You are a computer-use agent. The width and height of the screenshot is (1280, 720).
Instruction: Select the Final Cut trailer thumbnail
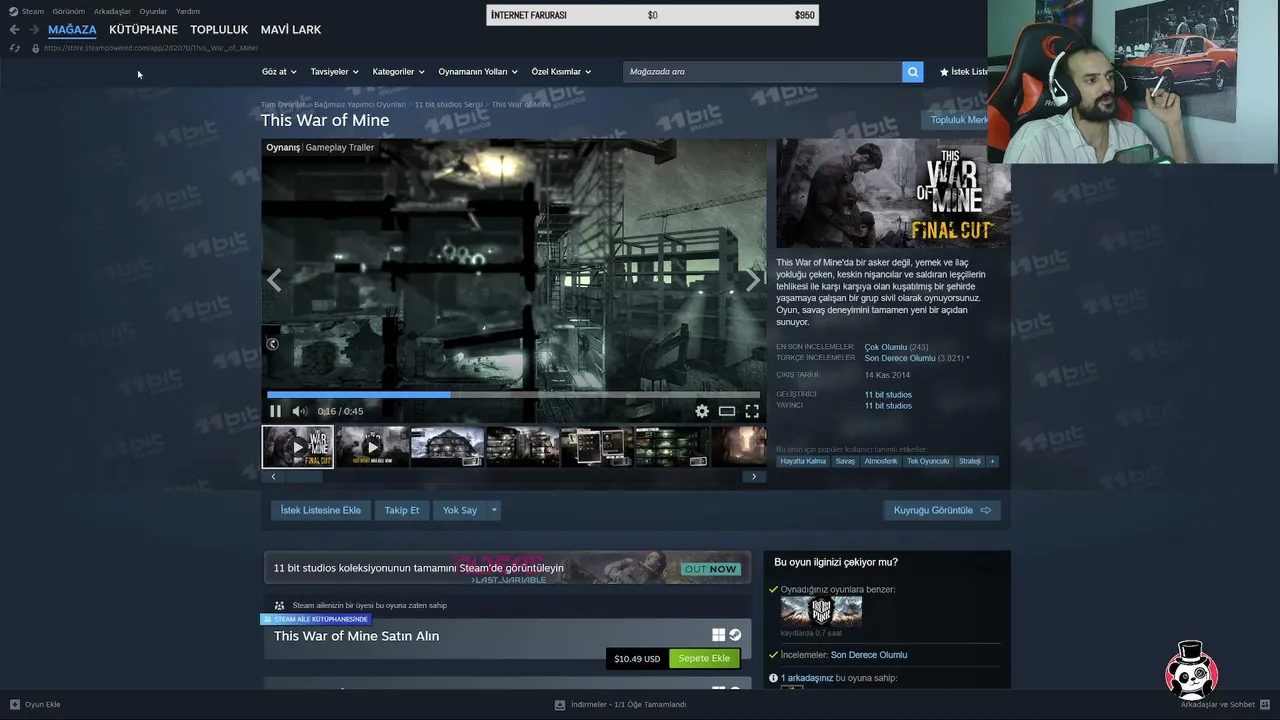click(x=298, y=447)
